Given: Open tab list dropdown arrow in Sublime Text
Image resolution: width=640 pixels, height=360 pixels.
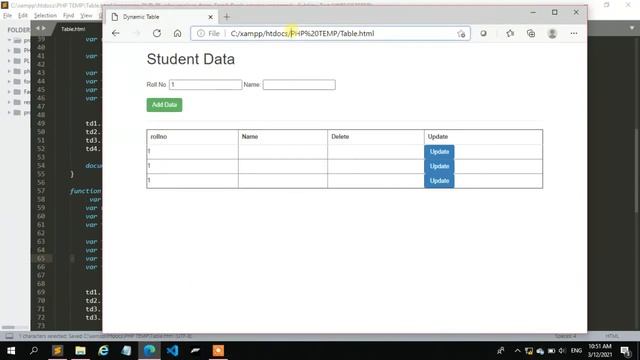Looking at the screenshot, I should (x=632, y=28).
